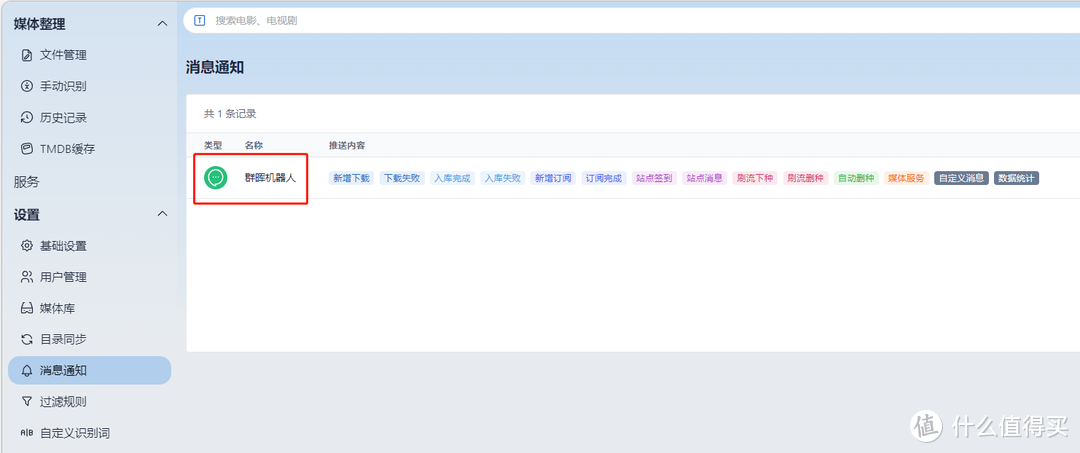Click the filter rules funnel icon
The height and width of the screenshot is (453, 1080).
point(27,401)
